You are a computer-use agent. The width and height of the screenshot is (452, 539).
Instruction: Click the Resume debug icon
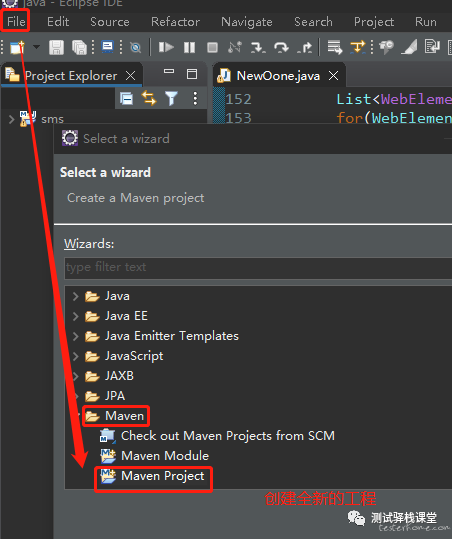click(166, 47)
